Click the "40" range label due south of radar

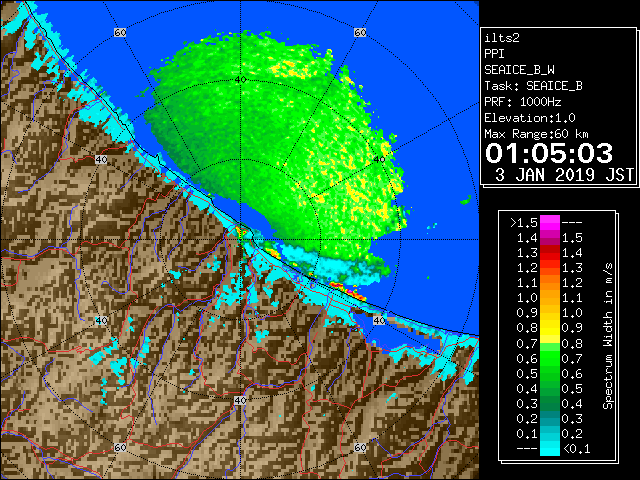[240, 400]
